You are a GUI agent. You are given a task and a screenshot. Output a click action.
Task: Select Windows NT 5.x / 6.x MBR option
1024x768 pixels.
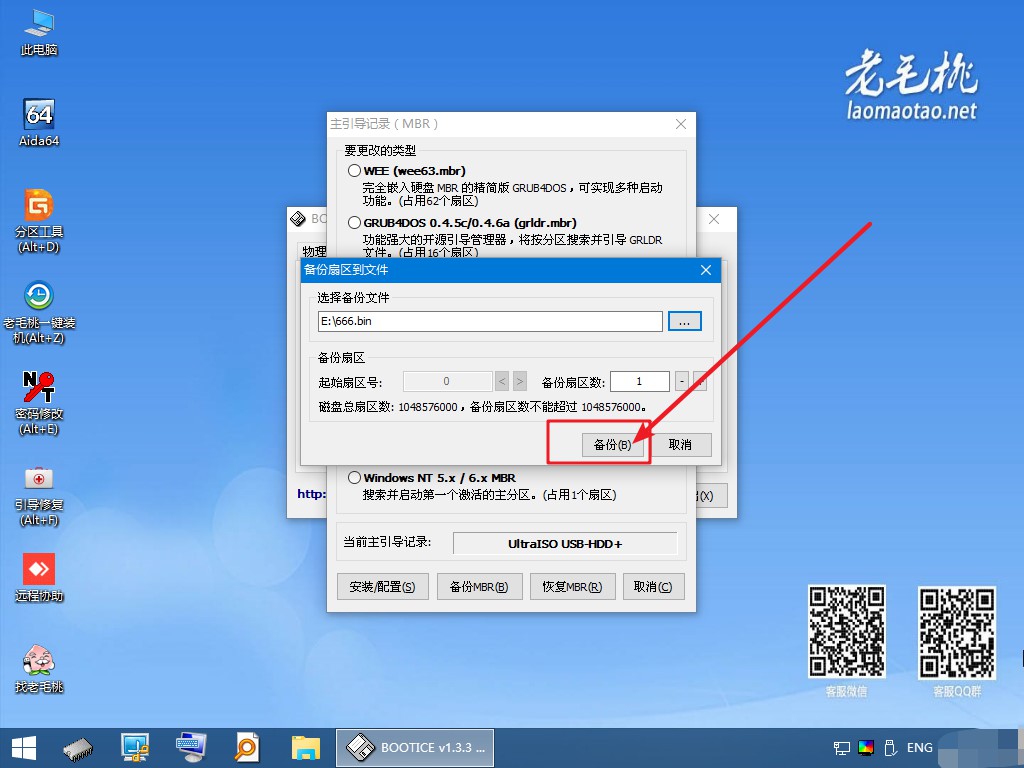pos(355,477)
